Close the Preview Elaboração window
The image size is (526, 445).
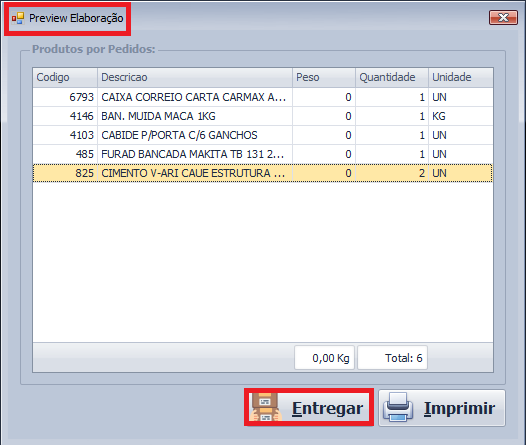[503, 17]
